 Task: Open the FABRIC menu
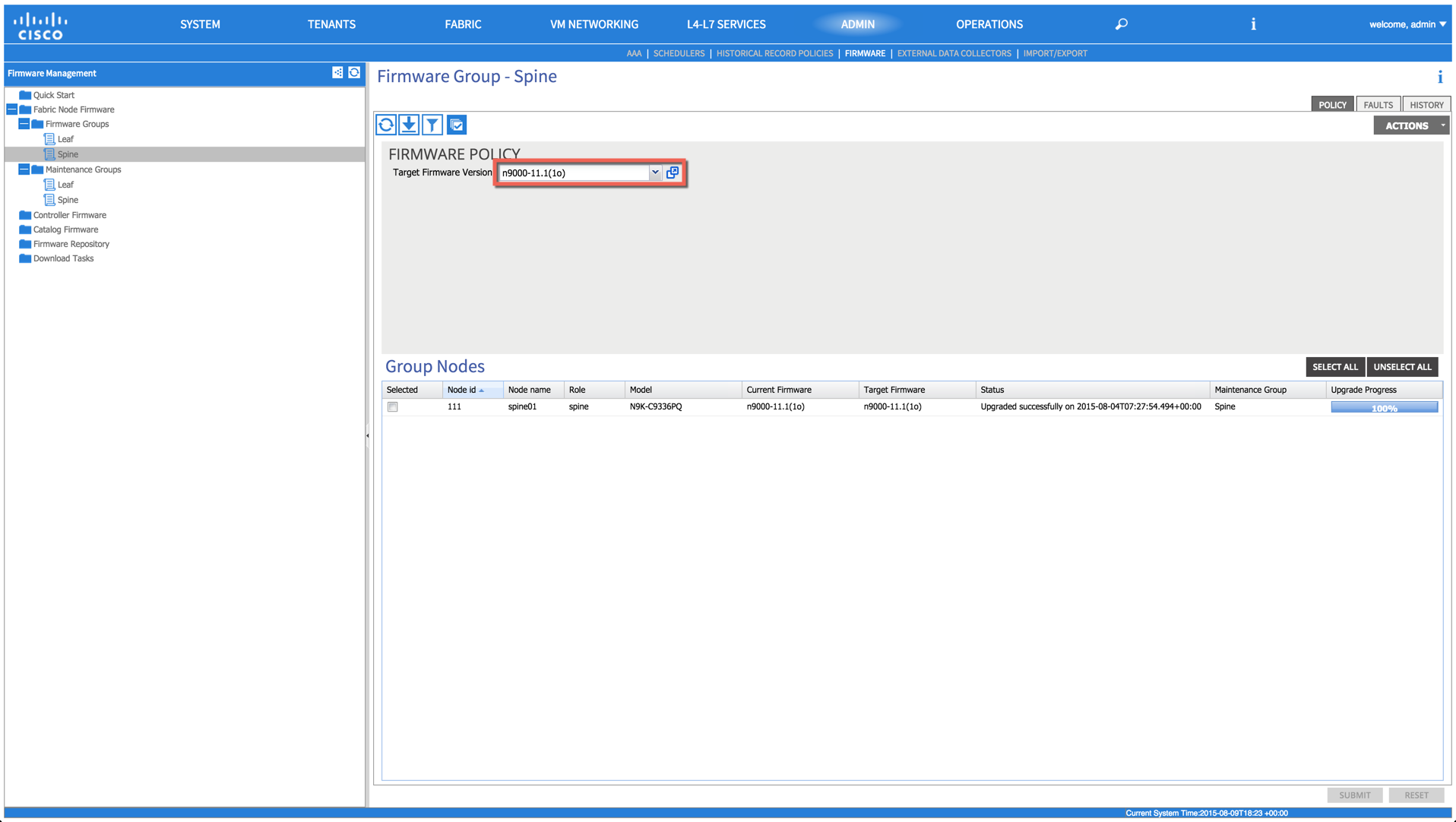coord(463,24)
